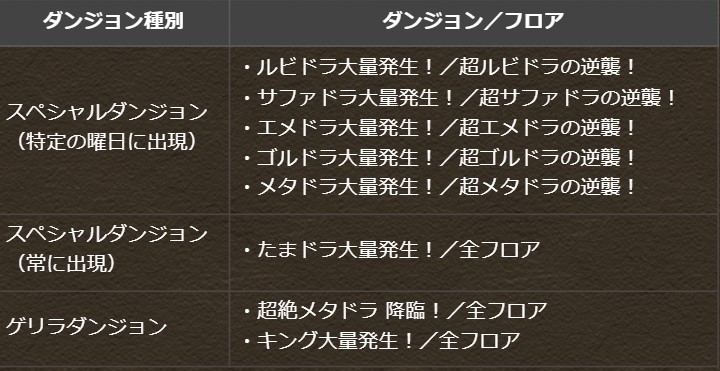720x371 pixels.
Task: Click 超エメドラの逆襲！ floor name
Action: point(547,128)
